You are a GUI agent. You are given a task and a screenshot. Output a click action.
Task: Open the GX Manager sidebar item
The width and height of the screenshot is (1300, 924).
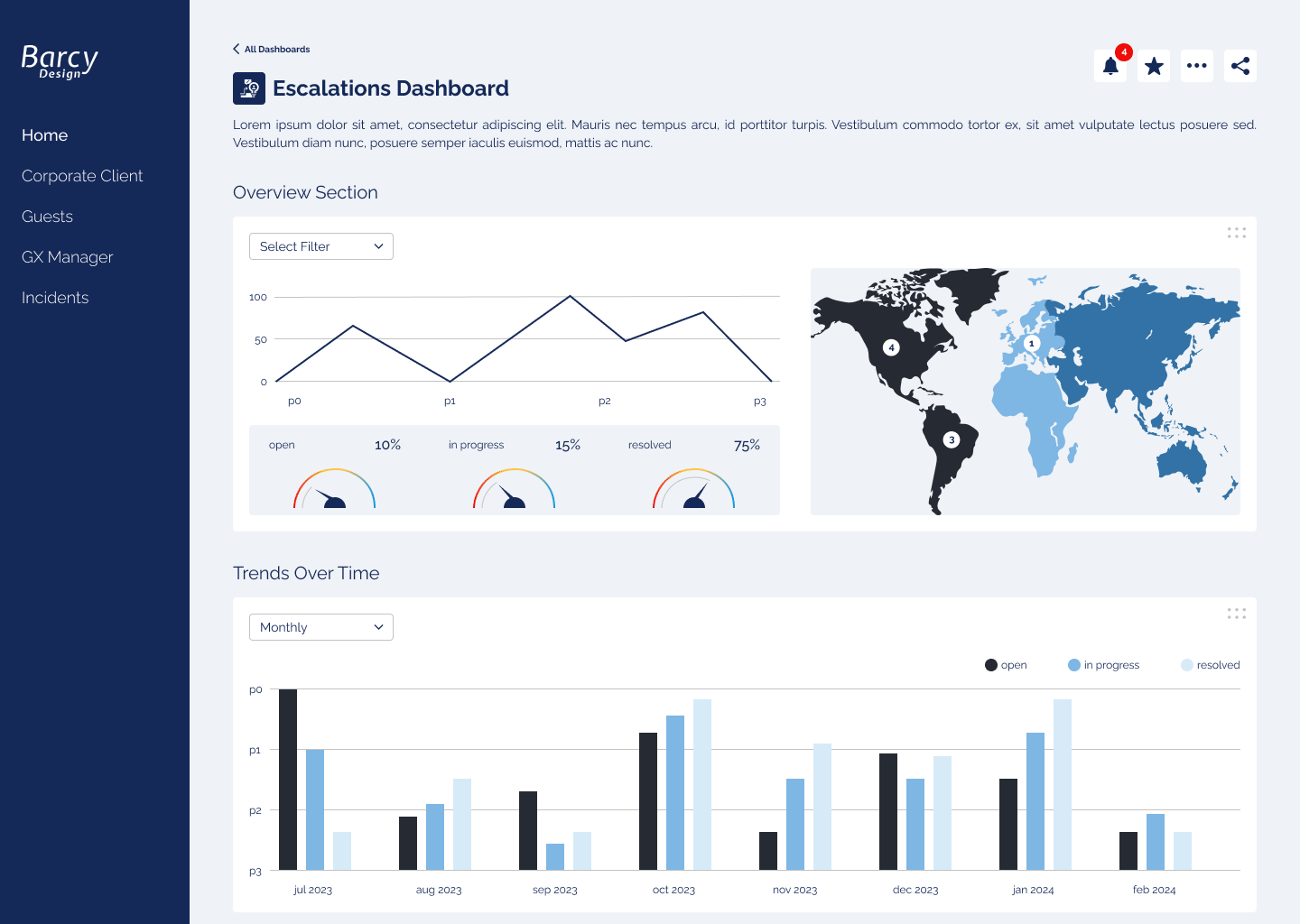(68, 257)
